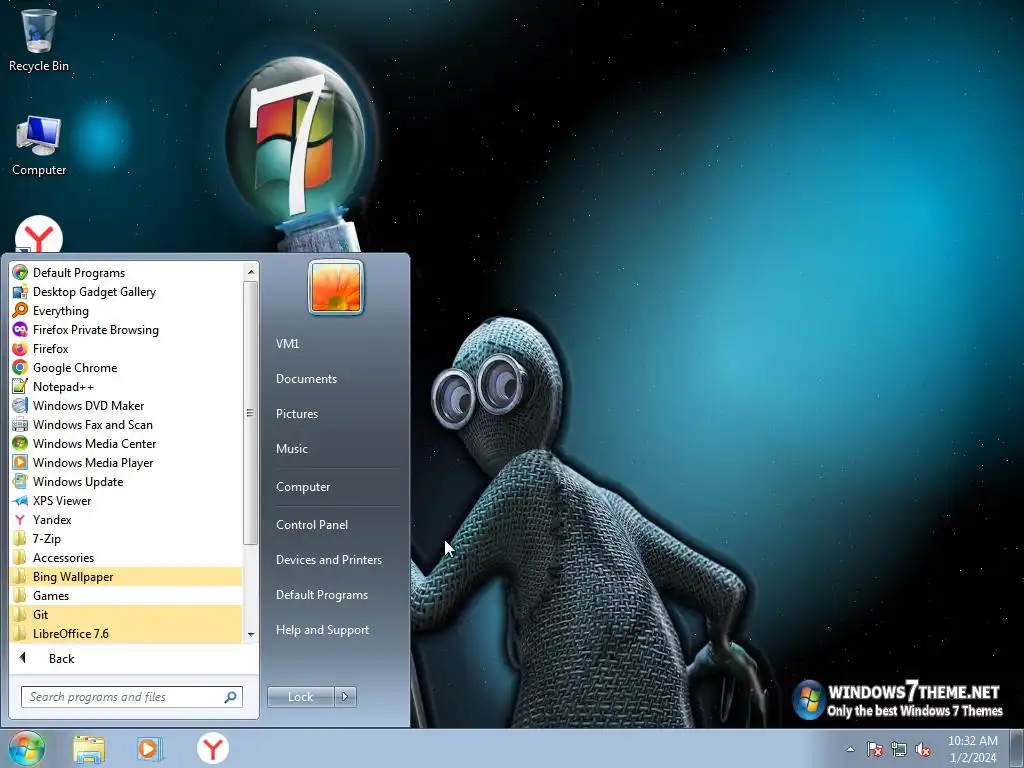Open Control Panel

[312, 524]
